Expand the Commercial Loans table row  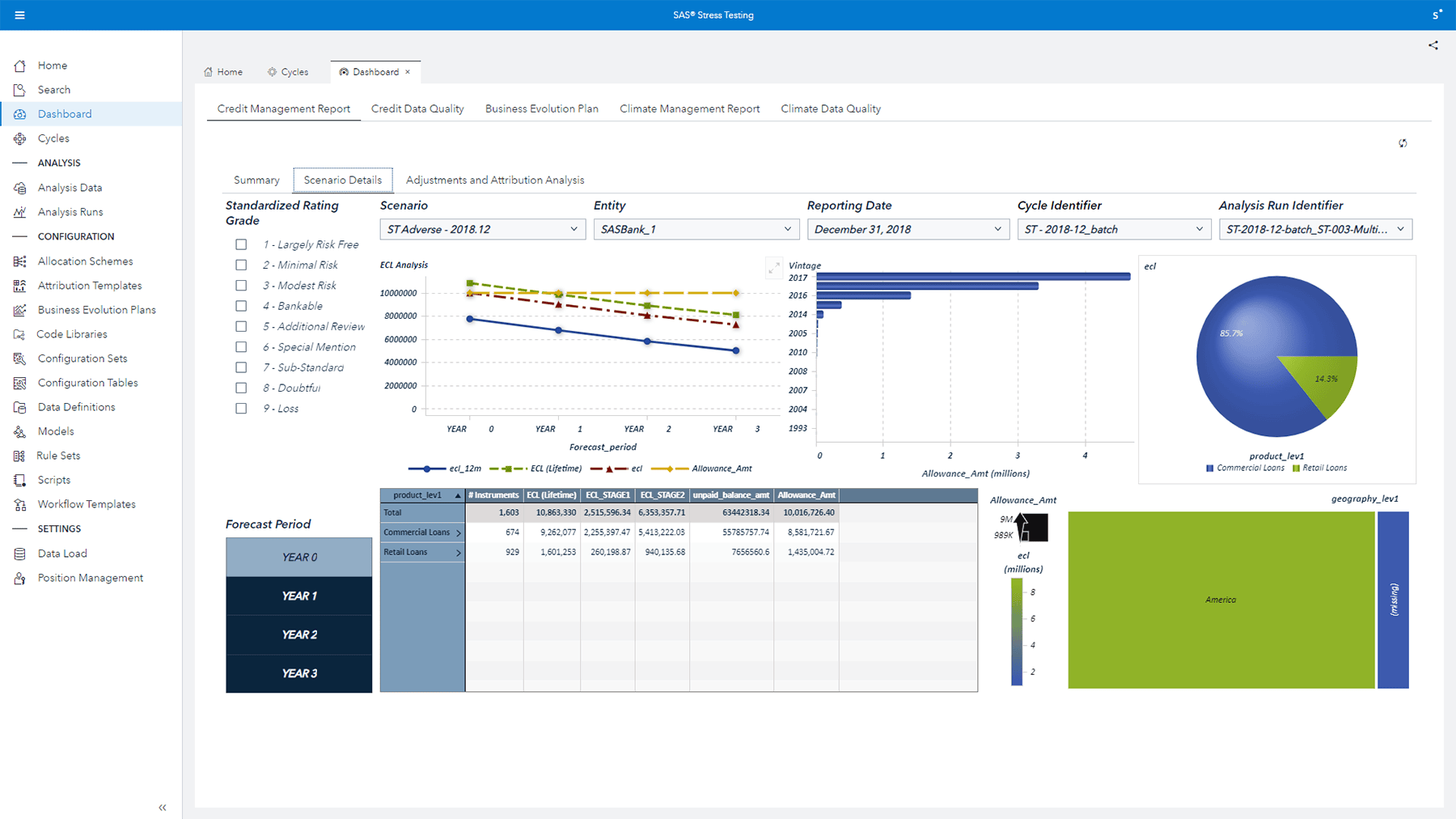click(x=458, y=532)
